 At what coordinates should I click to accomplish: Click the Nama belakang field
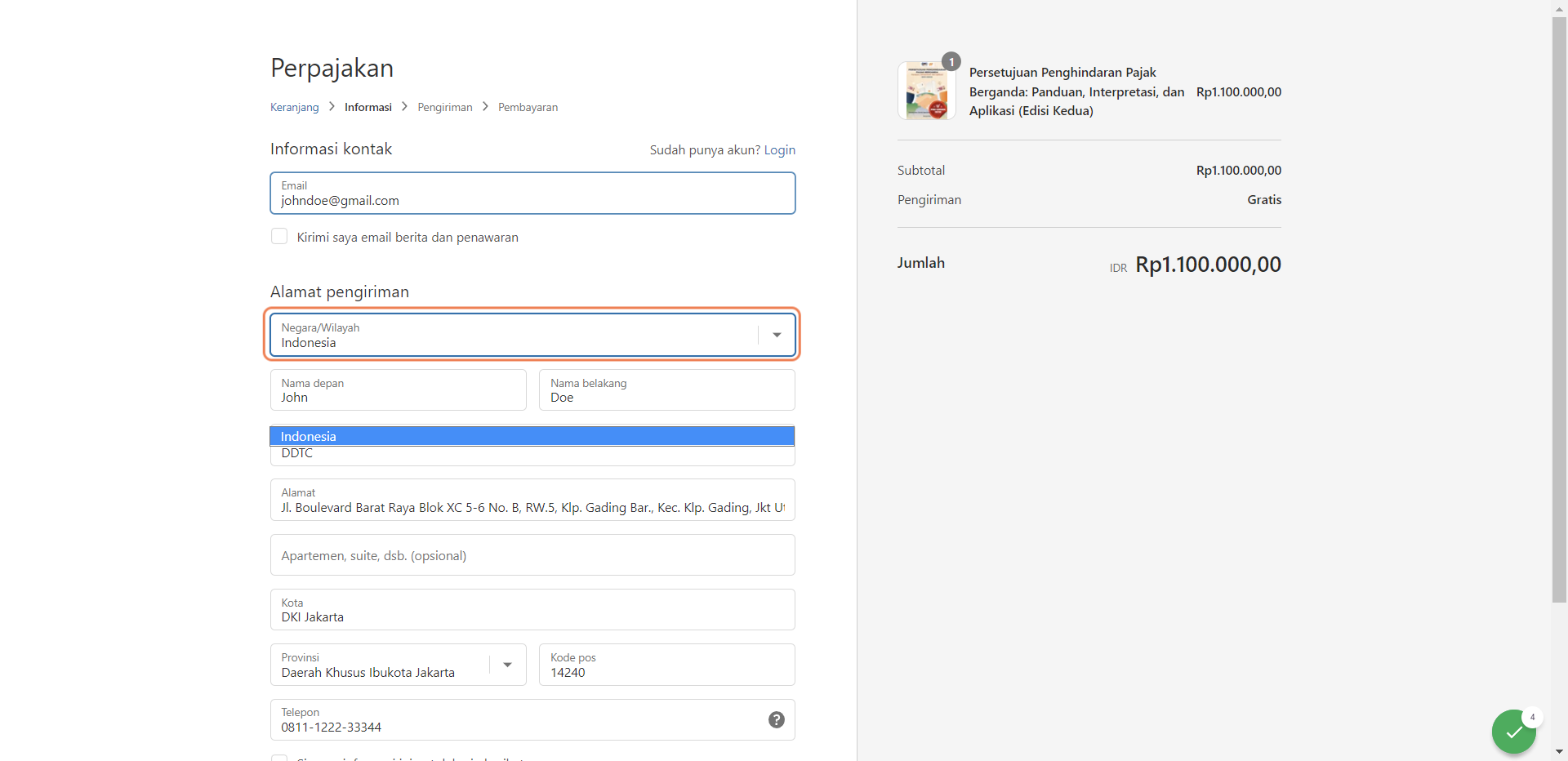[667, 389]
